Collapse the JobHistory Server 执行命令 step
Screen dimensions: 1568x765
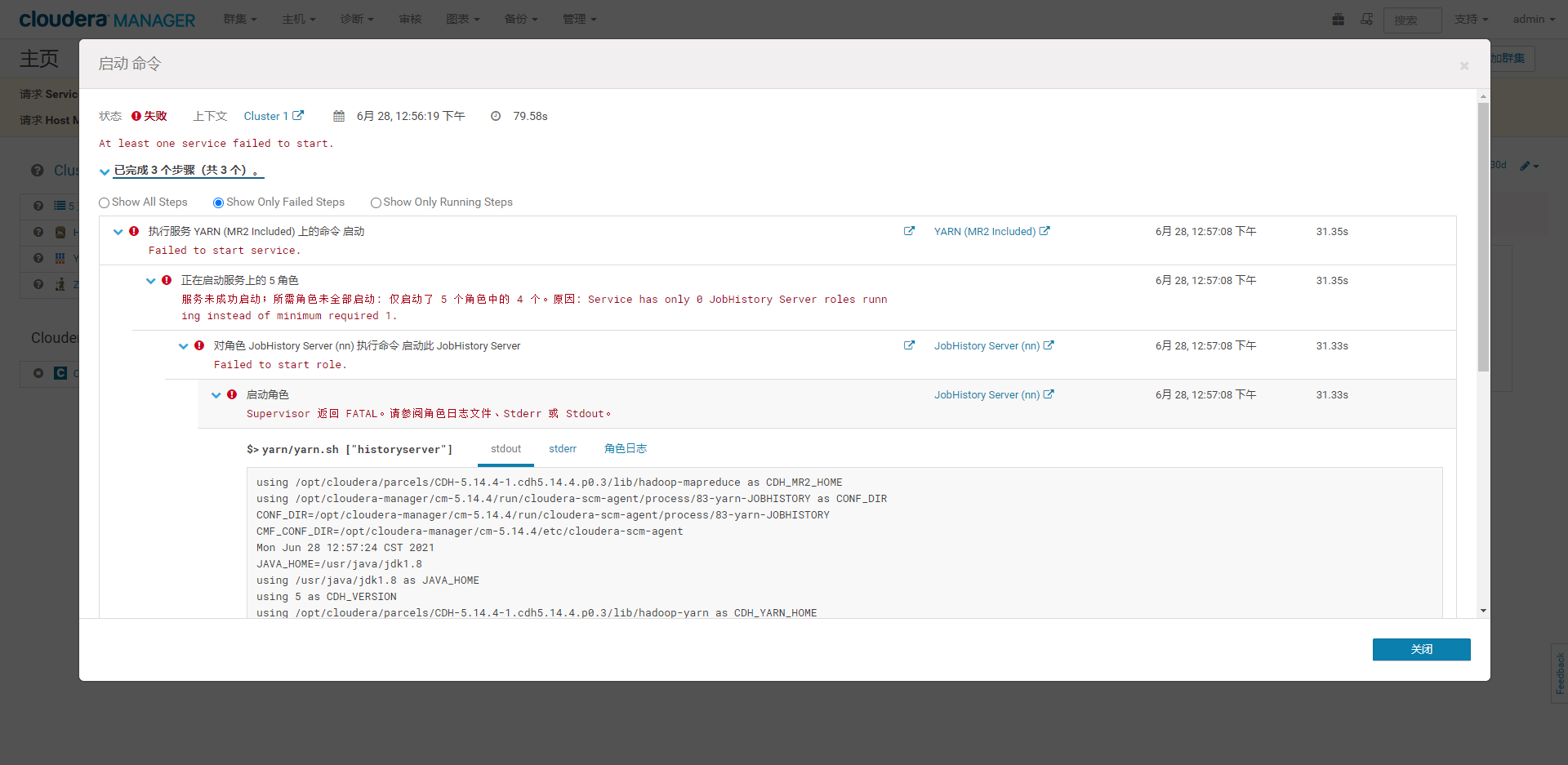(x=184, y=346)
